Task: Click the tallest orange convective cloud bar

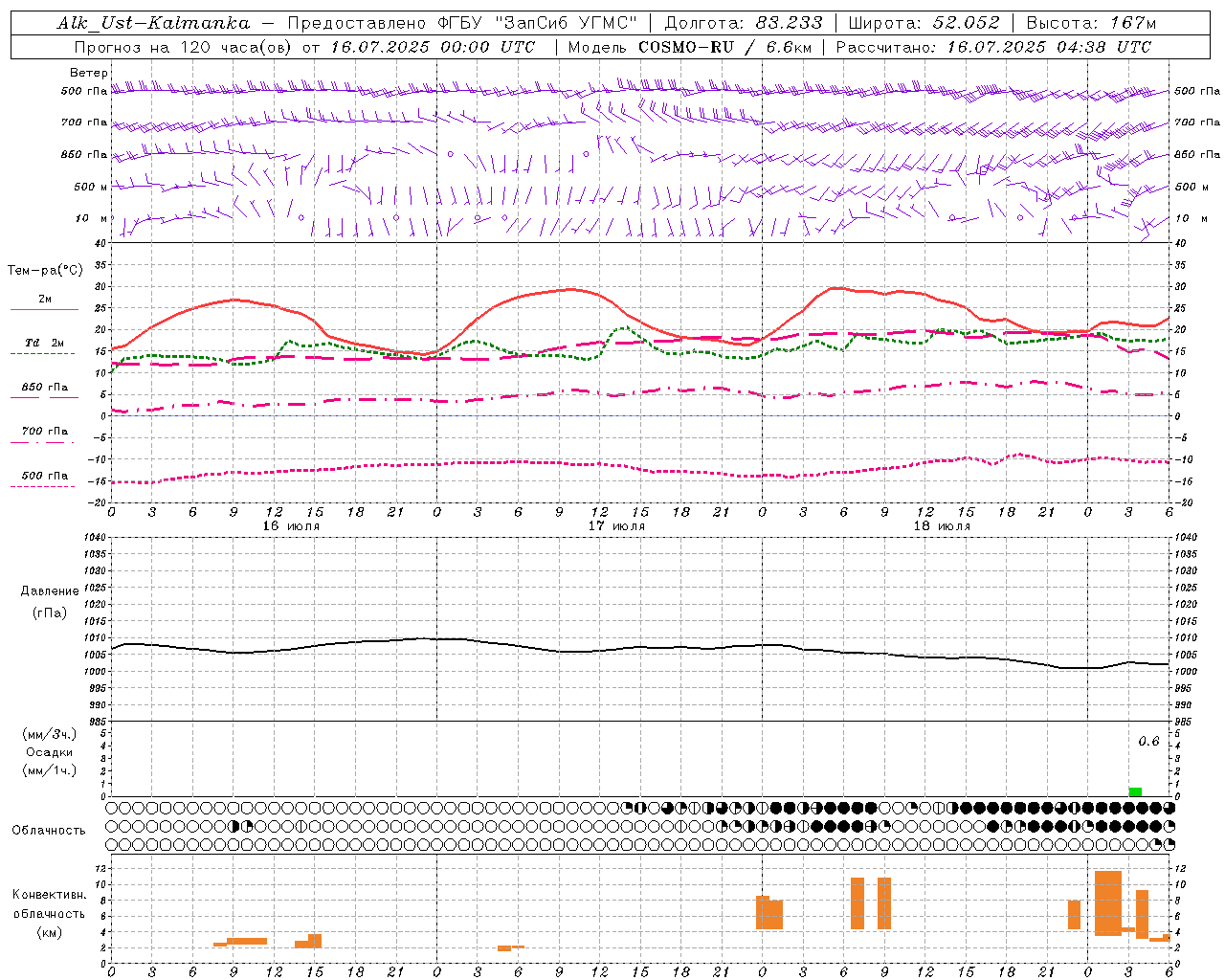Action: (1108, 903)
